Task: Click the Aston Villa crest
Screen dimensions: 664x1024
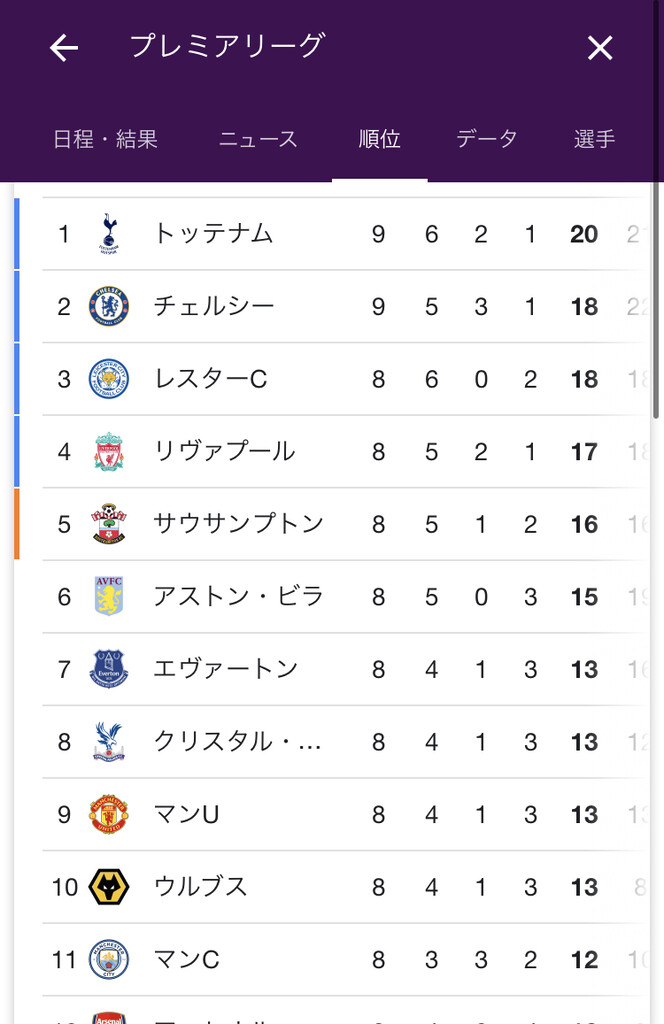Action: [109, 597]
